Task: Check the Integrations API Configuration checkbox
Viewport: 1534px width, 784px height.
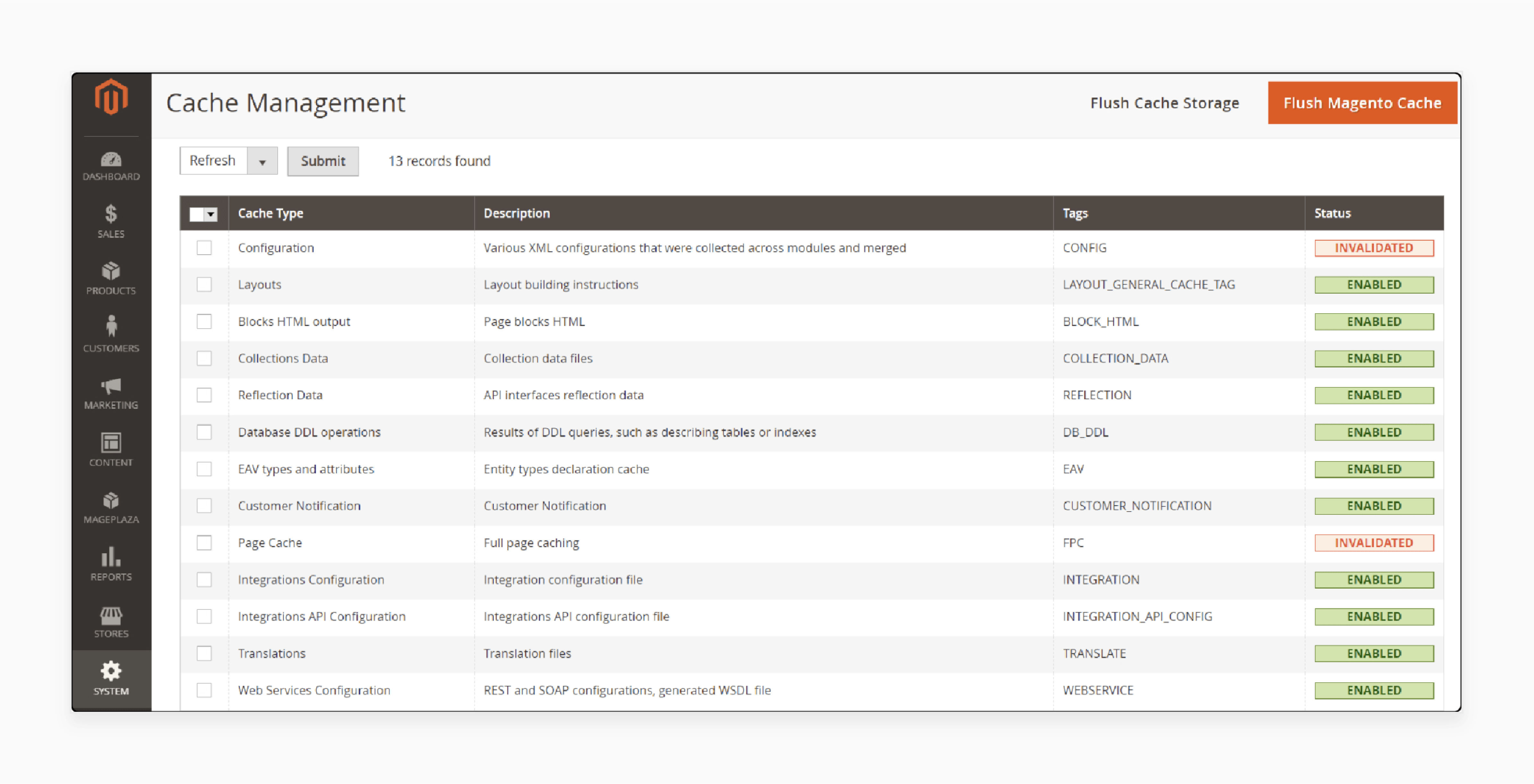Action: click(x=204, y=616)
